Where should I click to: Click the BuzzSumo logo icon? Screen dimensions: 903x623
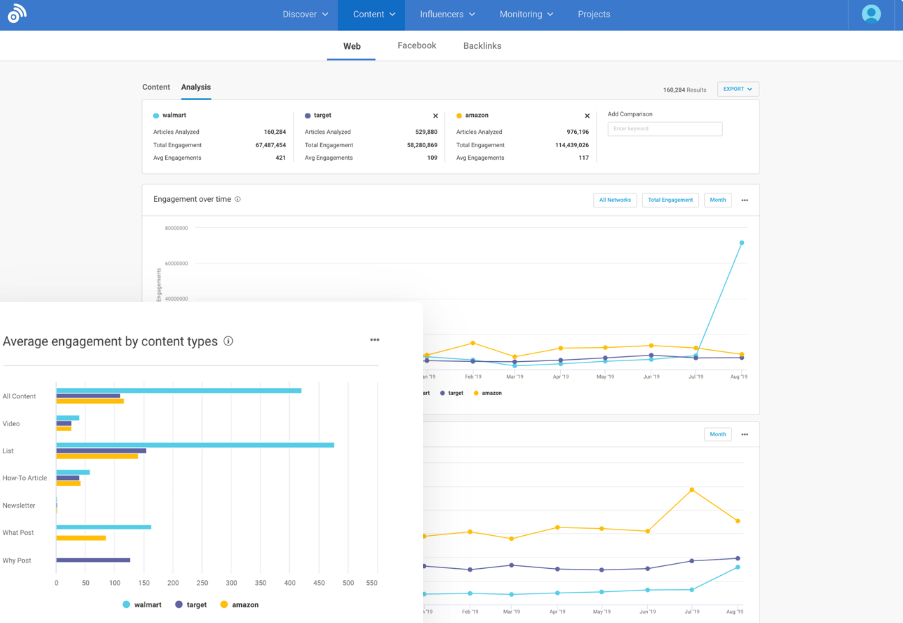pos(16,14)
